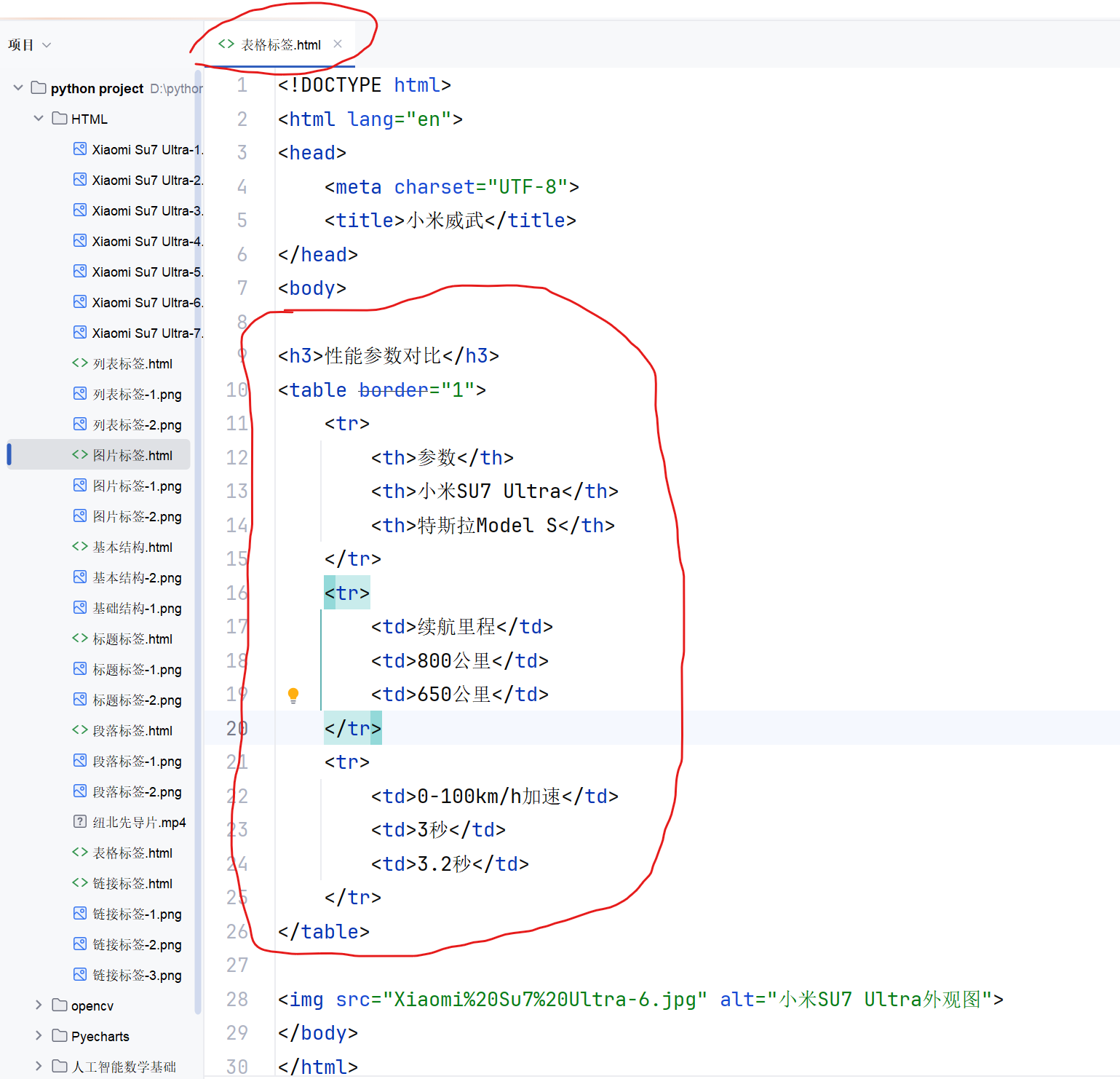This screenshot has width=1120, height=1079.
Task: Close the 表格标签.html editor tab
Action: pyautogui.click(x=338, y=44)
